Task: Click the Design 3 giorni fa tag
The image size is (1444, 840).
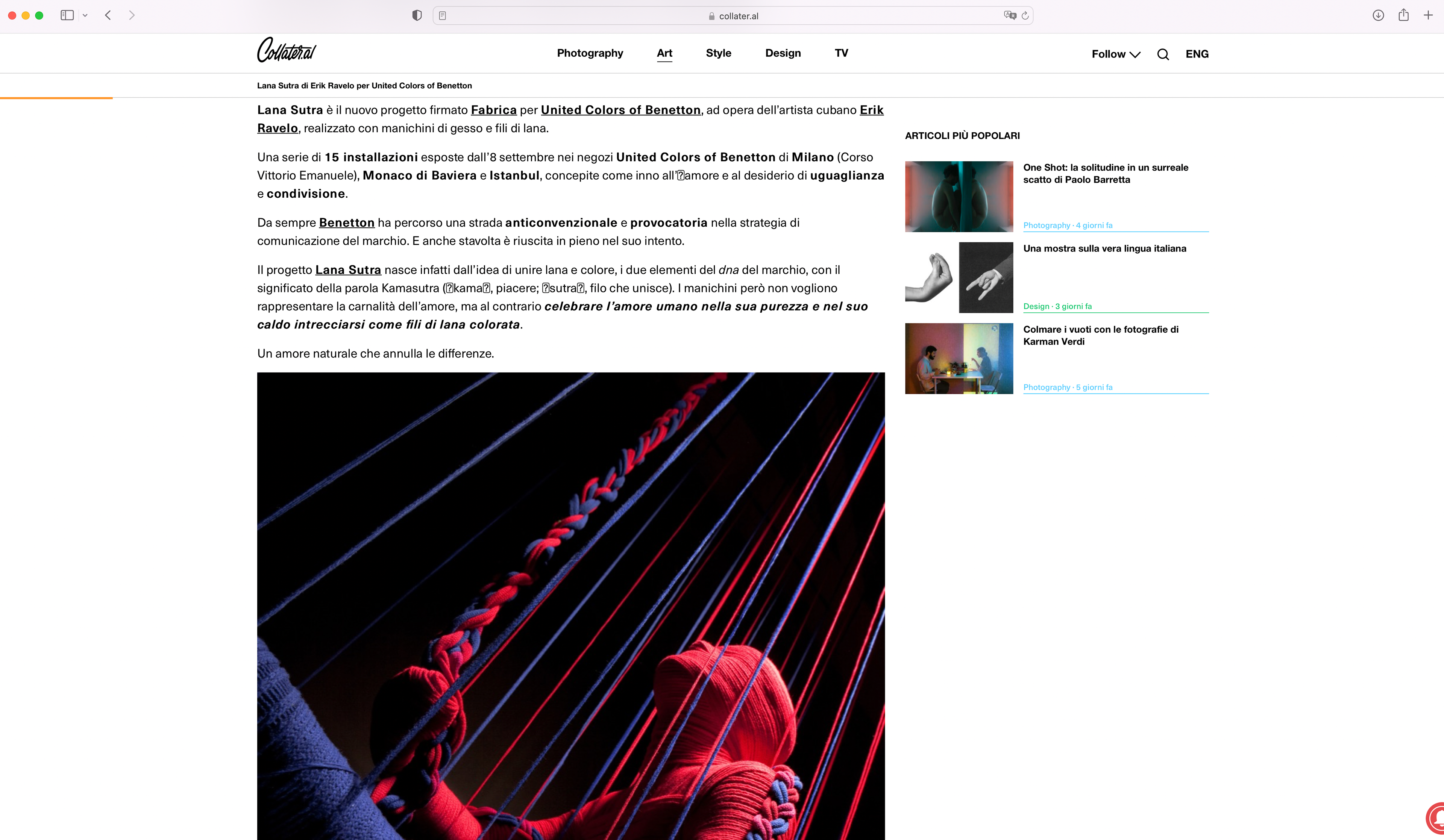Action: coord(1057,306)
